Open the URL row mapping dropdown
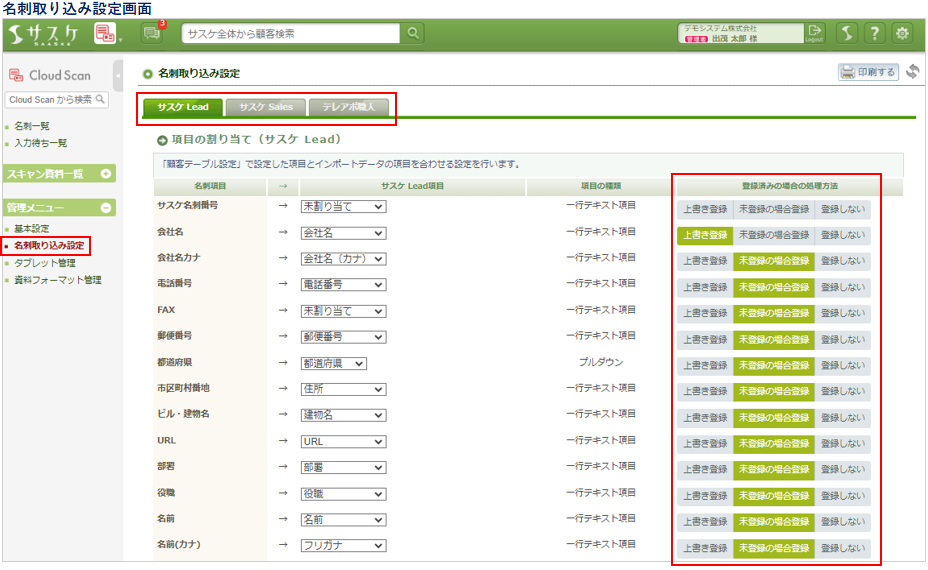Viewport: 928px width, 570px height. click(343, 442)
